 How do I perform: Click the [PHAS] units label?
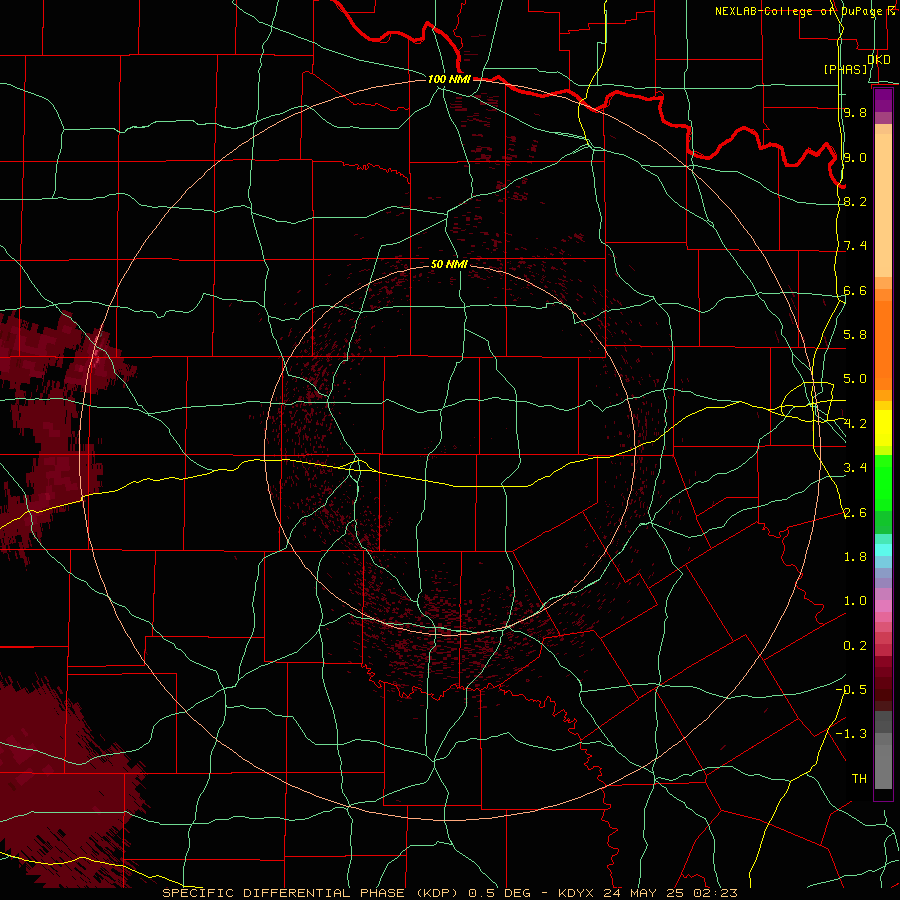(x=846, y=70)
